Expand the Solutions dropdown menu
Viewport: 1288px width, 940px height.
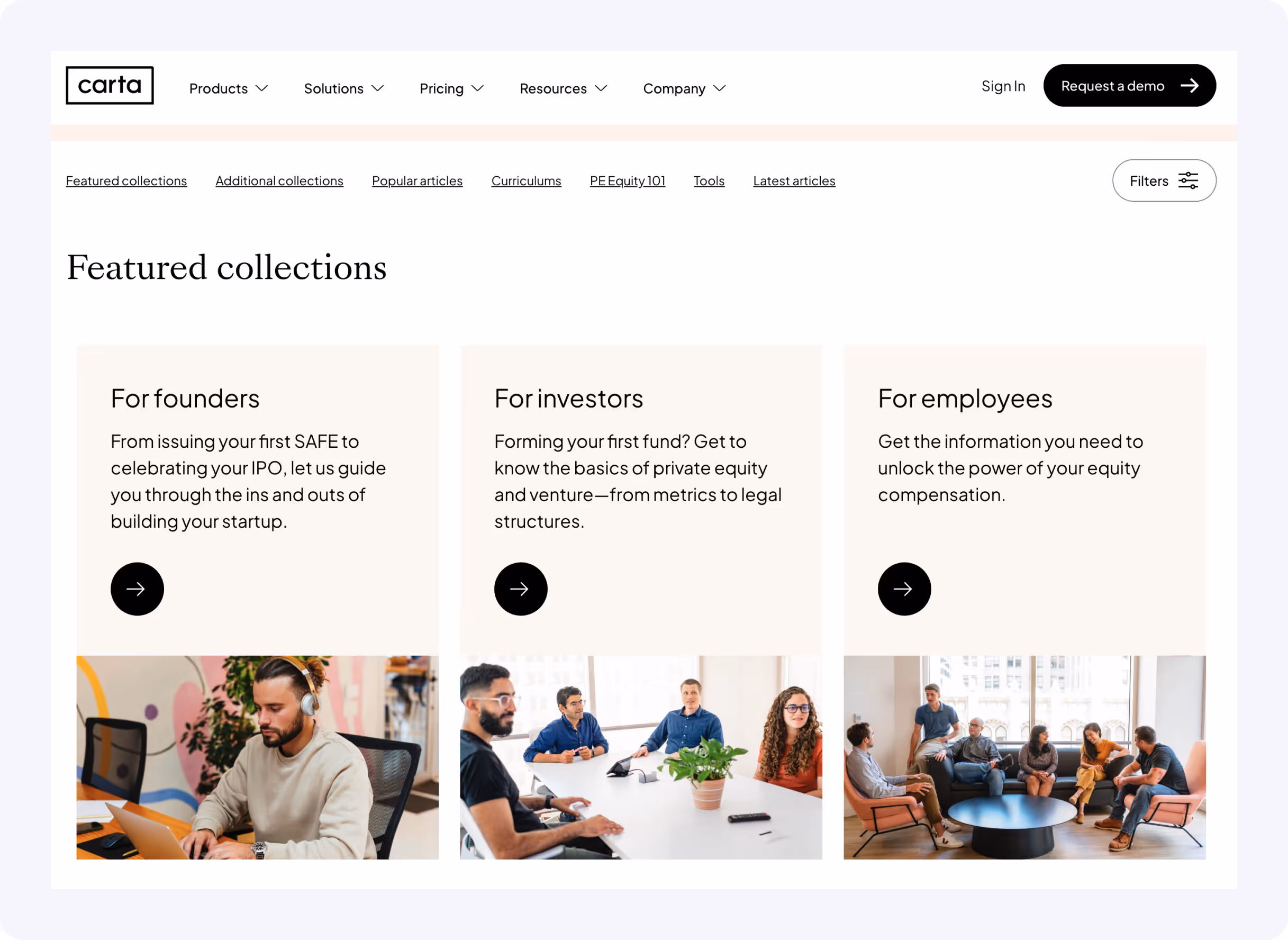point(344,88)
